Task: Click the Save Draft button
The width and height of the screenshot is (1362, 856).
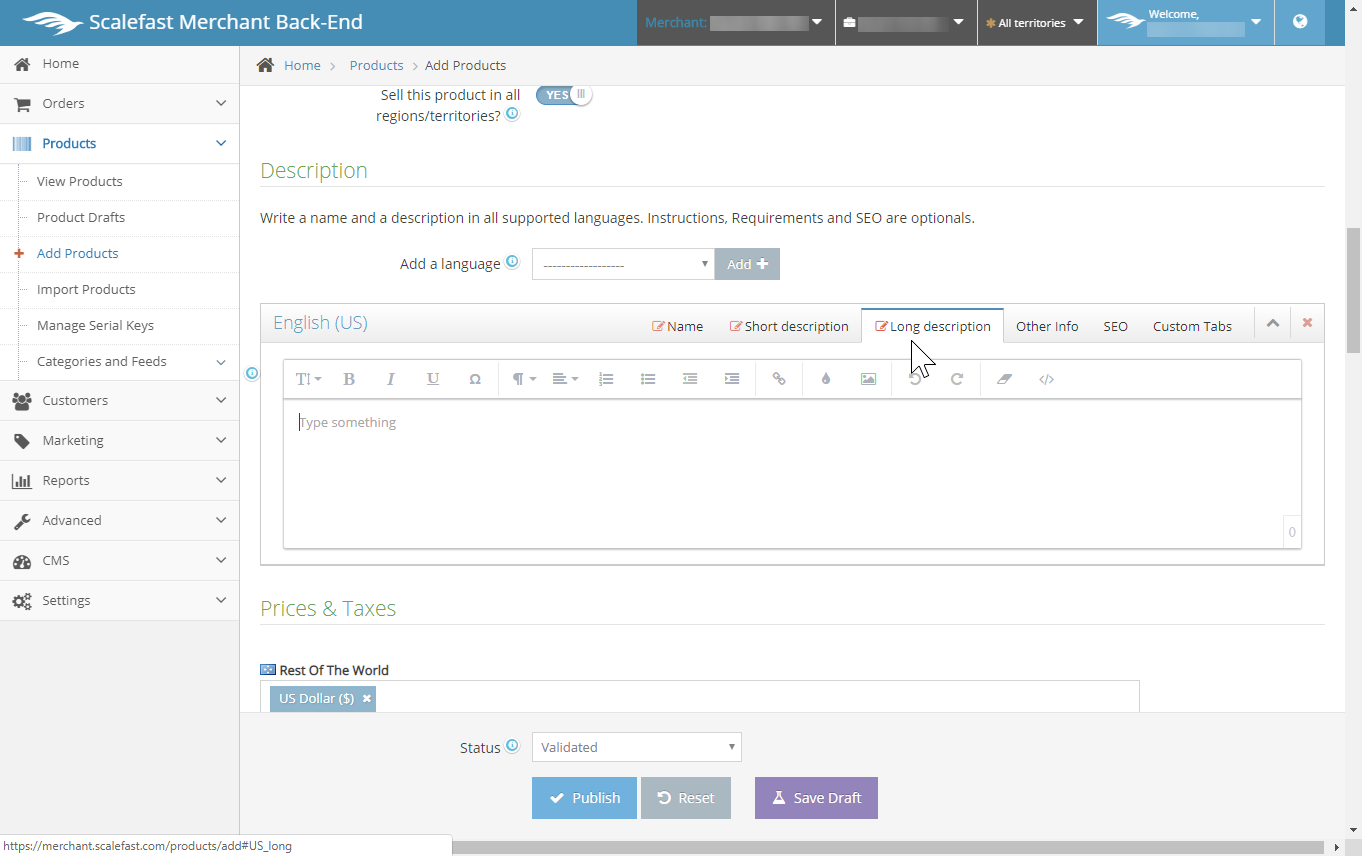Action: 816,798
